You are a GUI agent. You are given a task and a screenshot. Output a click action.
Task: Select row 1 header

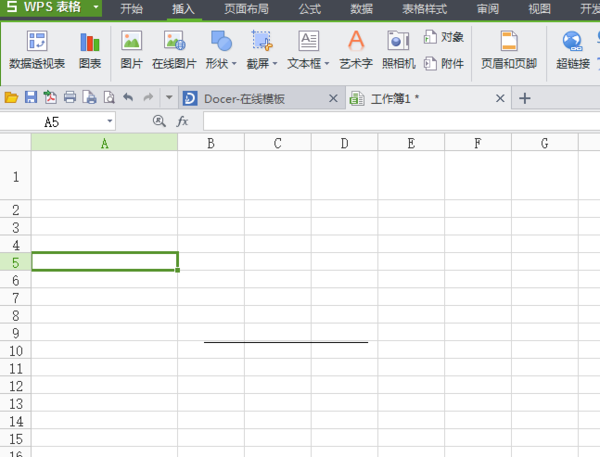[x=16, y=176]
